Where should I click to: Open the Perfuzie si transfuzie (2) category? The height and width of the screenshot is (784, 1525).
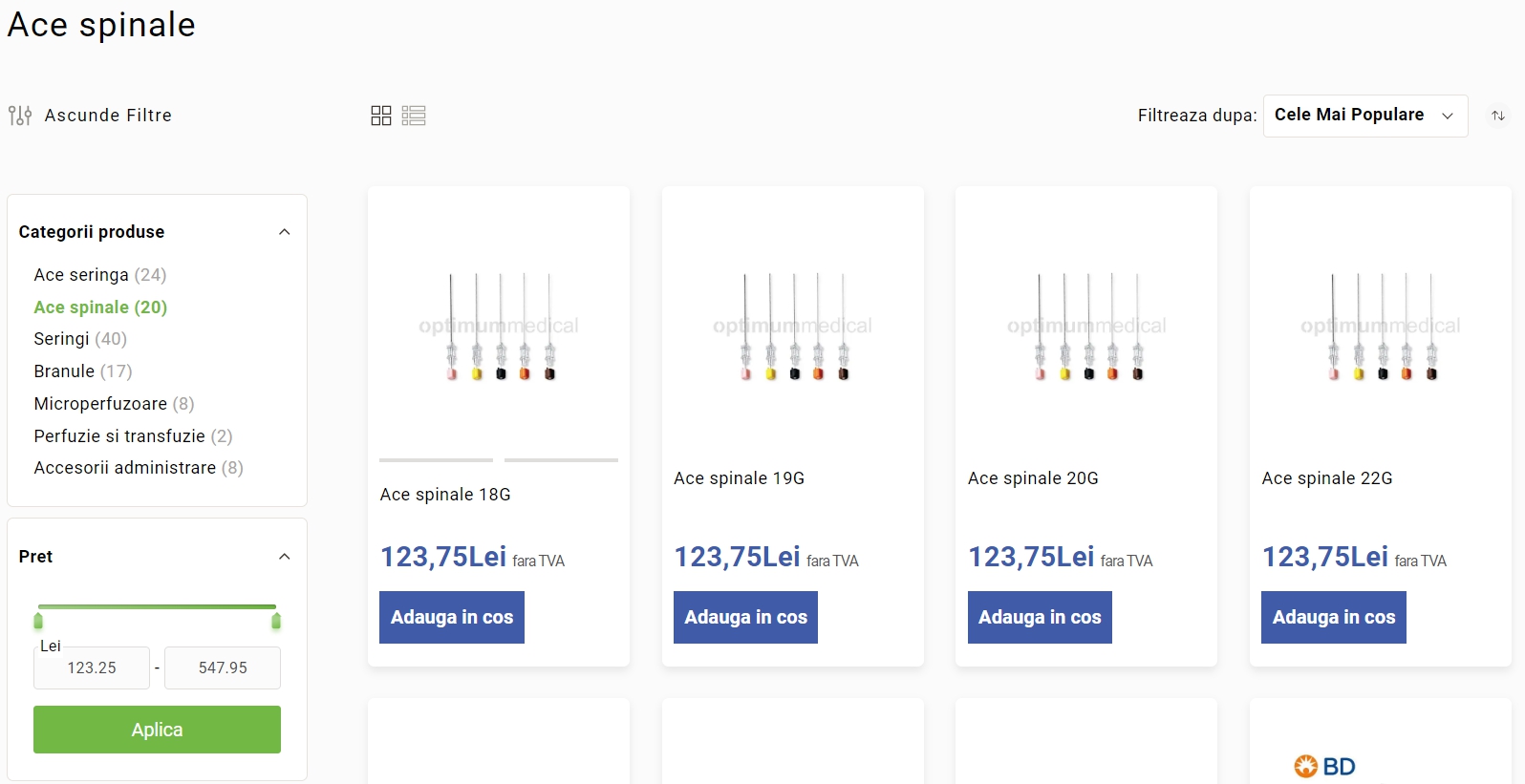coord(133,436)
